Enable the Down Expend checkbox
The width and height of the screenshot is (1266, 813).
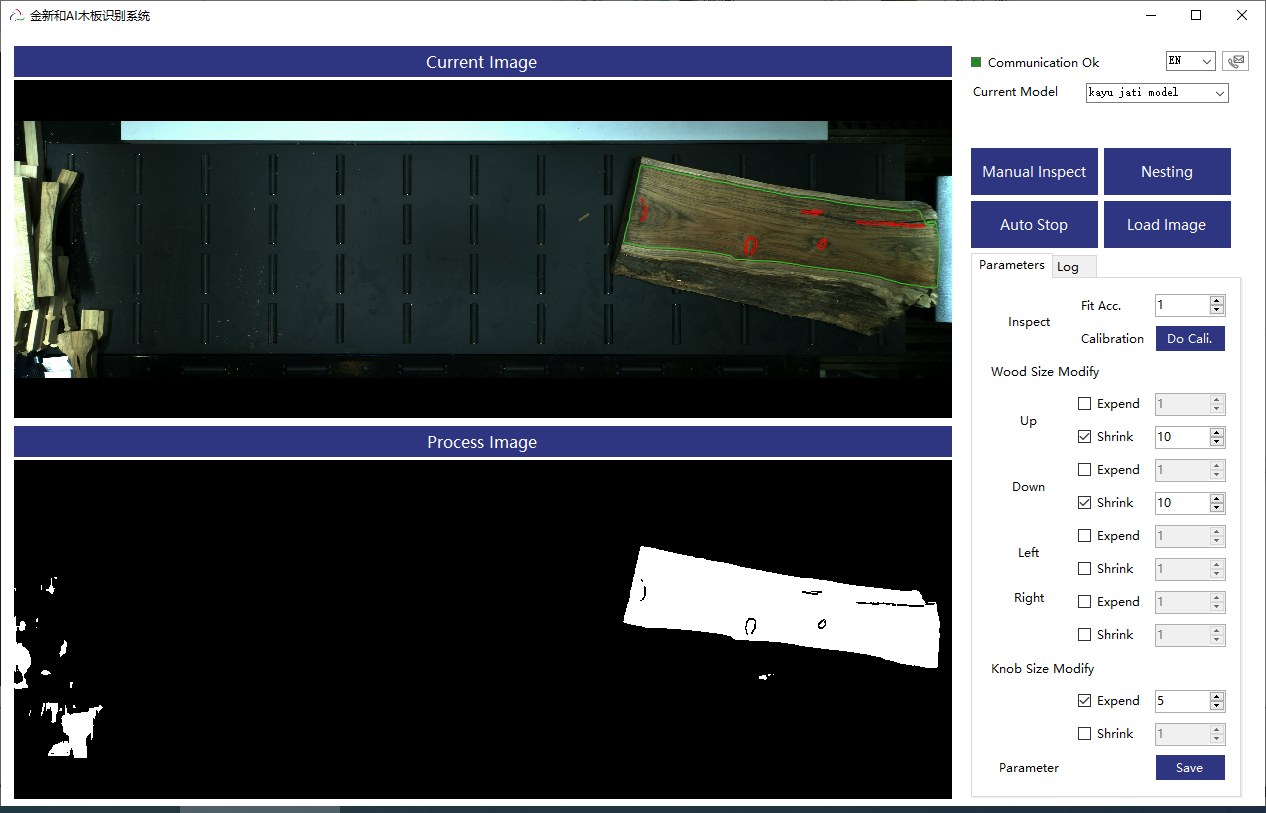point(1084,470)
